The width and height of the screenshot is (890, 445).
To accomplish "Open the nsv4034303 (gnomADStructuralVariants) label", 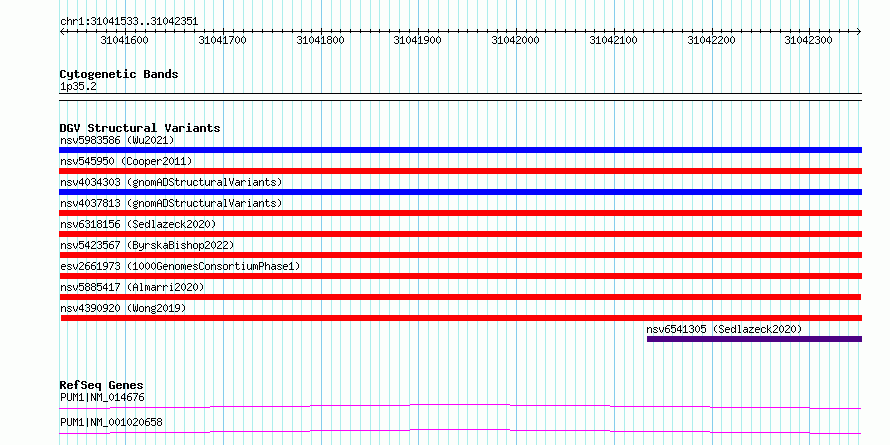I will (x=171, y=182).
